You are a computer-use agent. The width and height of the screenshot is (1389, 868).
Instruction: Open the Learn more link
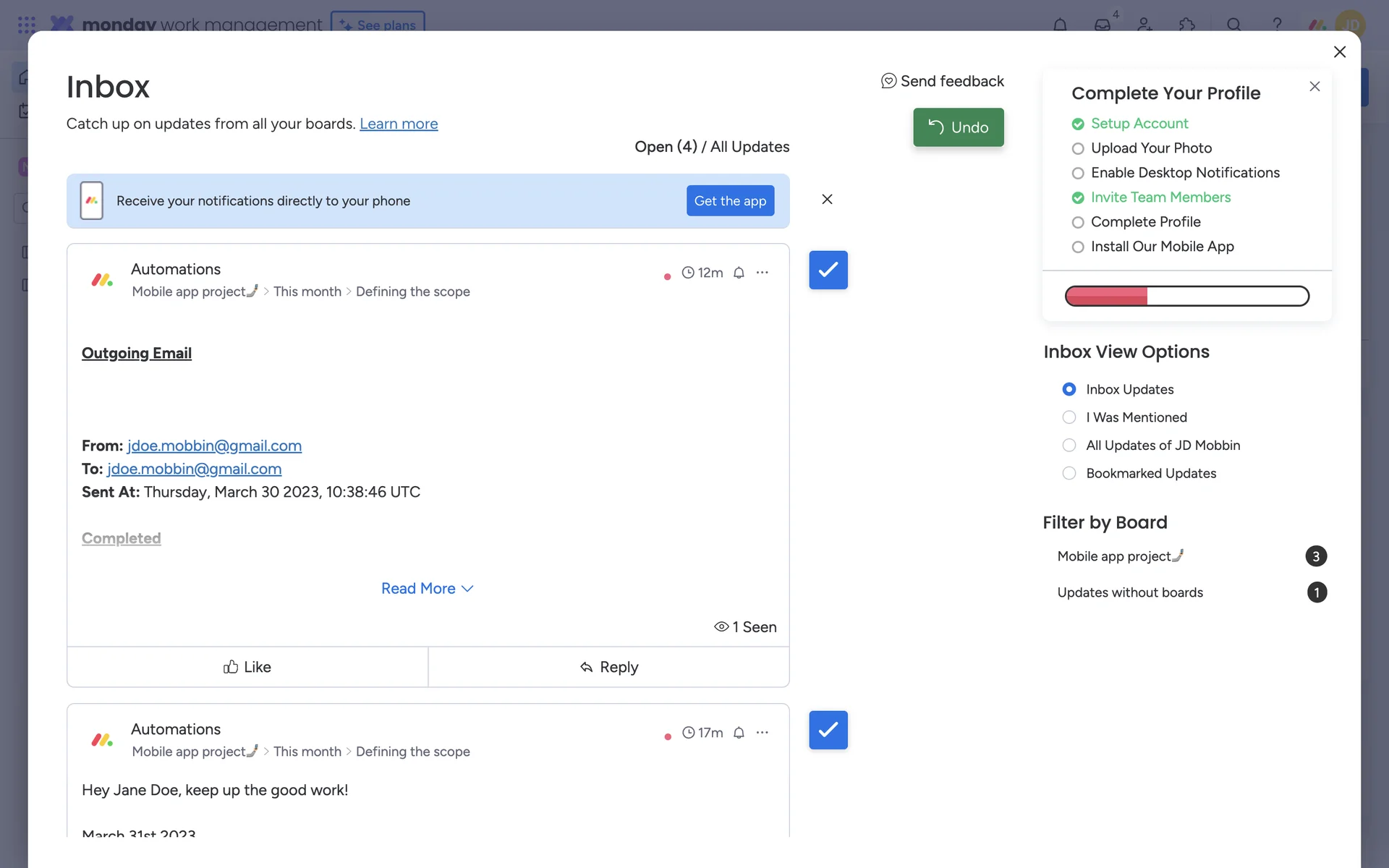pos(399,124)
